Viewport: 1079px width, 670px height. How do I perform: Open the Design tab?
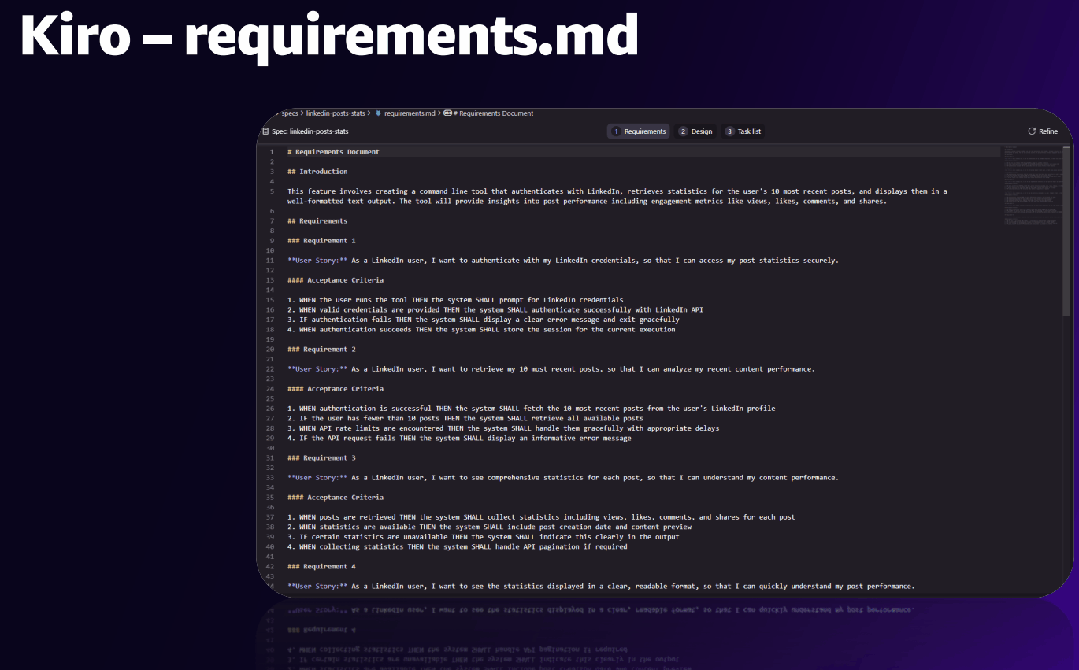point(701,132)
